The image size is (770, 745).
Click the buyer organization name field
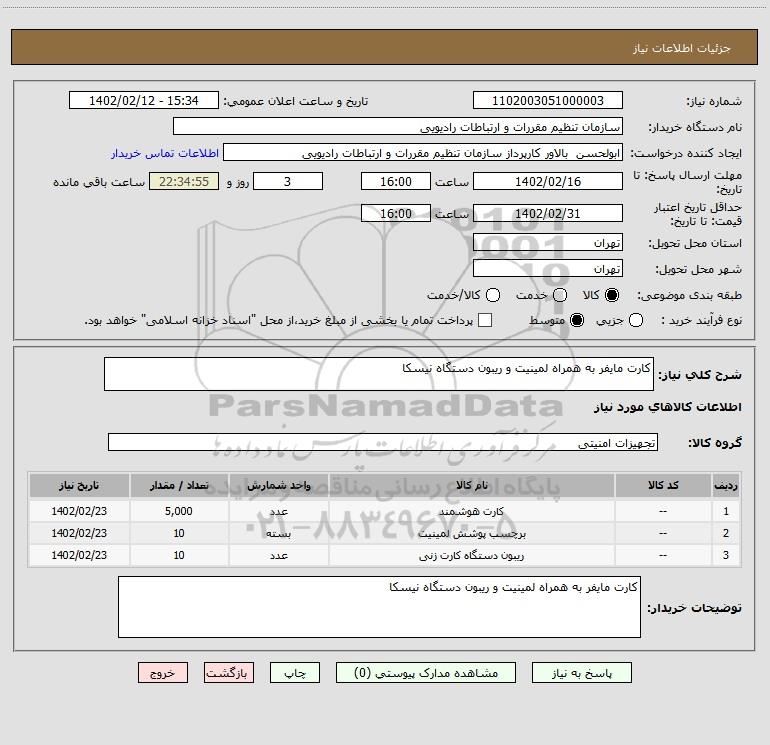[x=398, y=126]
